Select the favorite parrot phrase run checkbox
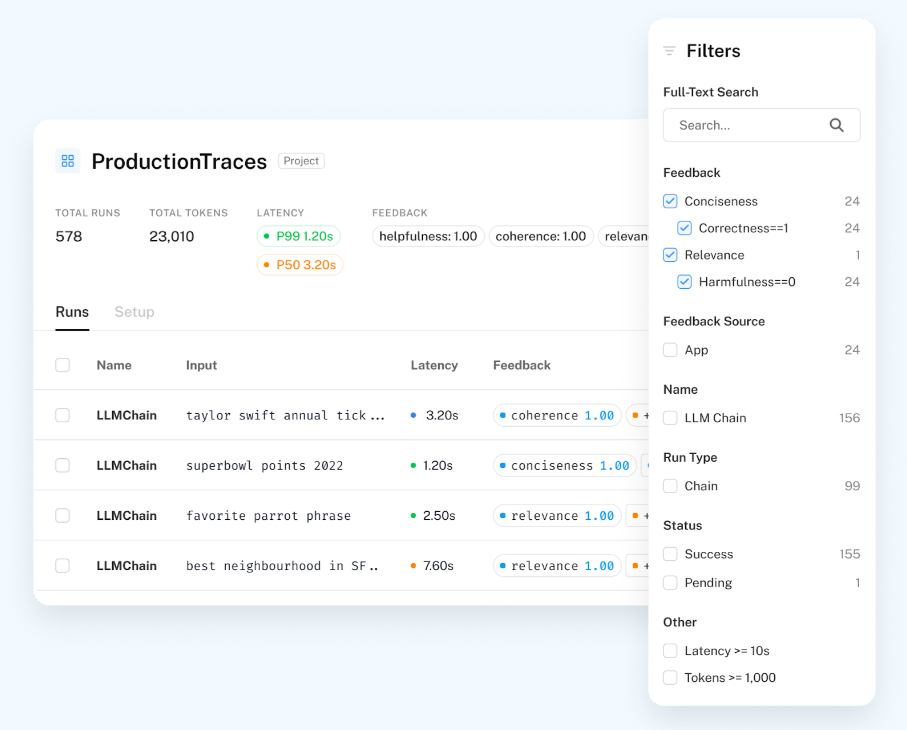Screen dimensions: 907x730 (x=62, y=515)
